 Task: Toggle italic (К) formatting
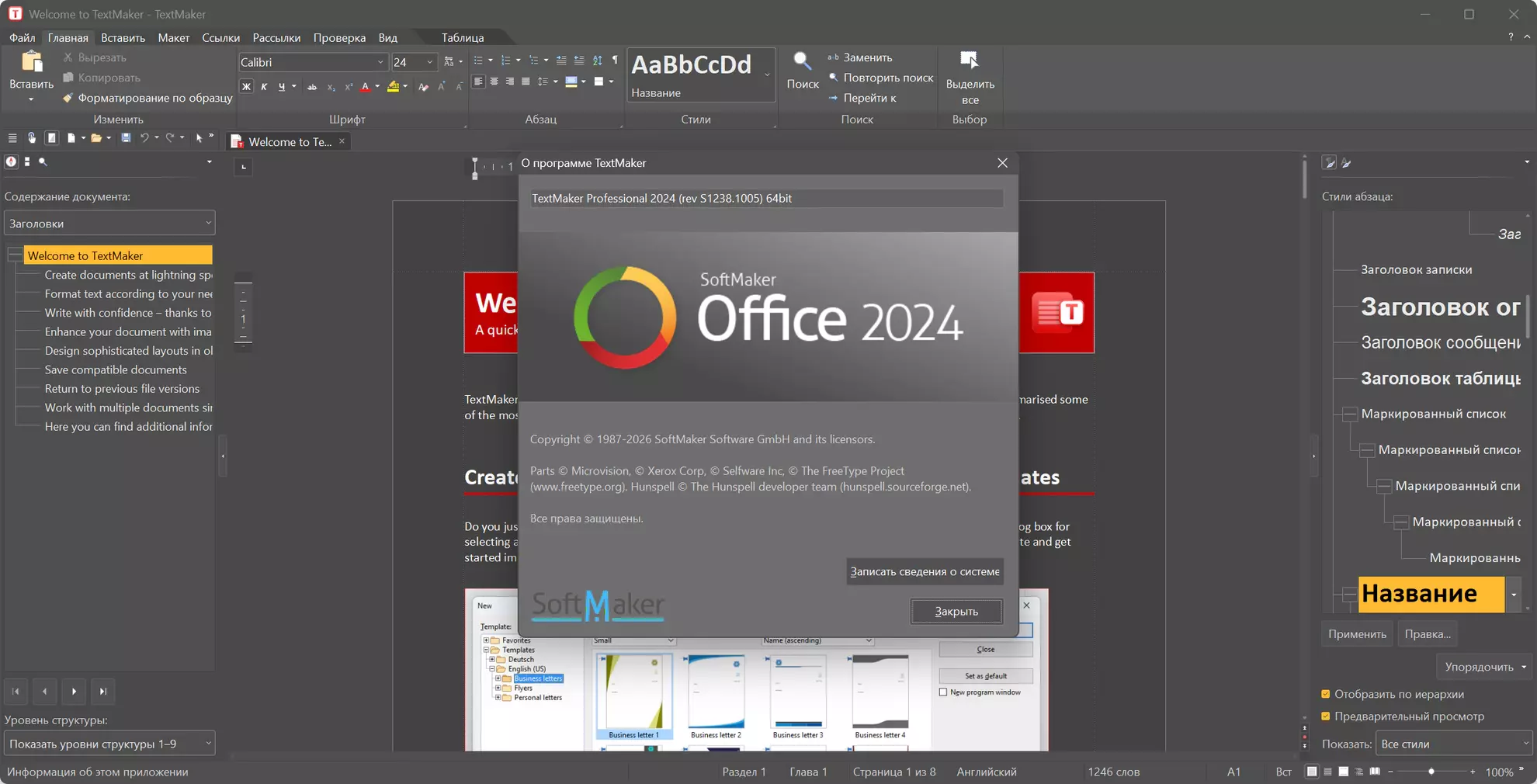point(264,86)
